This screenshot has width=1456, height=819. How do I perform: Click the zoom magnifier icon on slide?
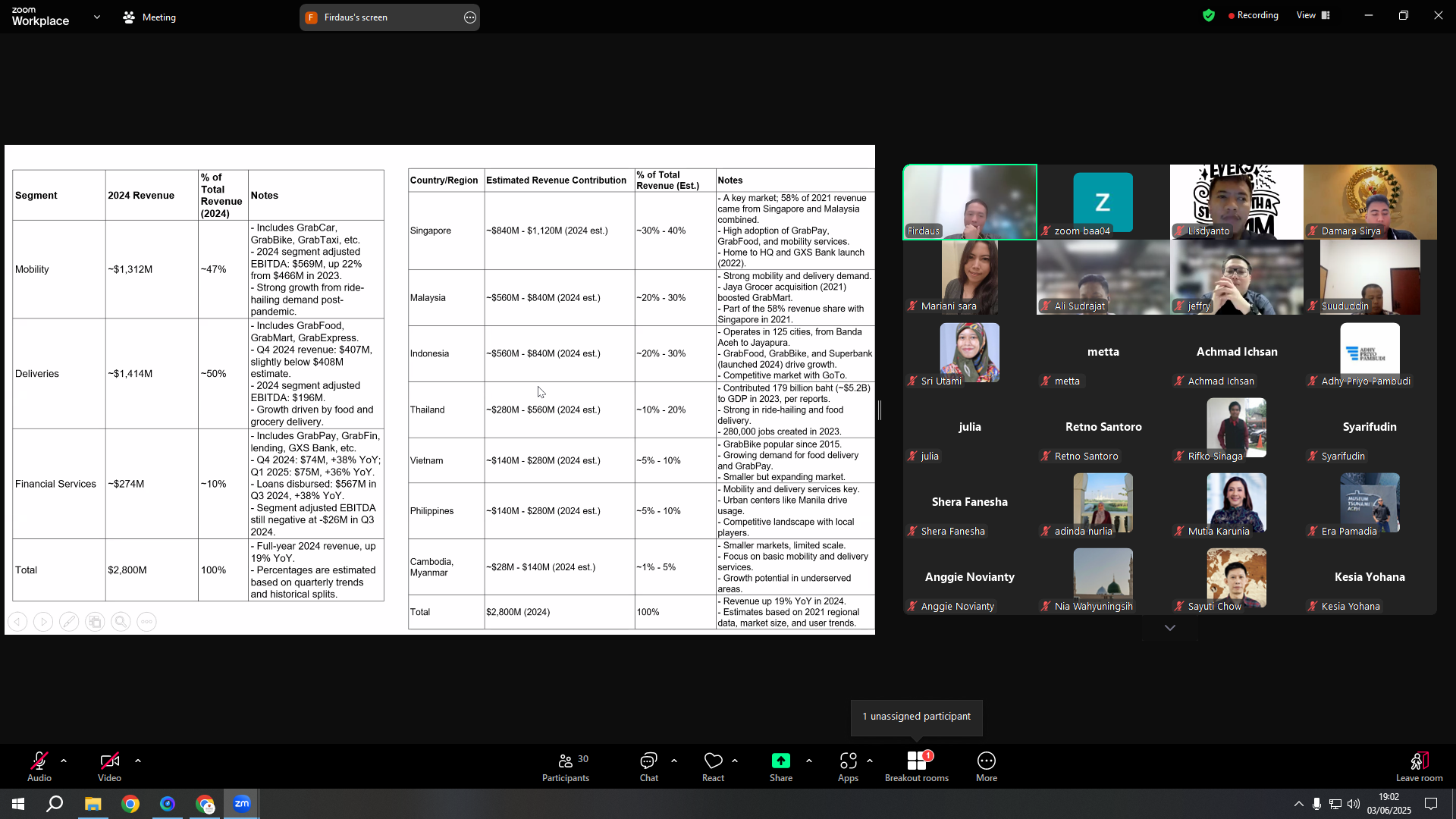click(121, 622)
